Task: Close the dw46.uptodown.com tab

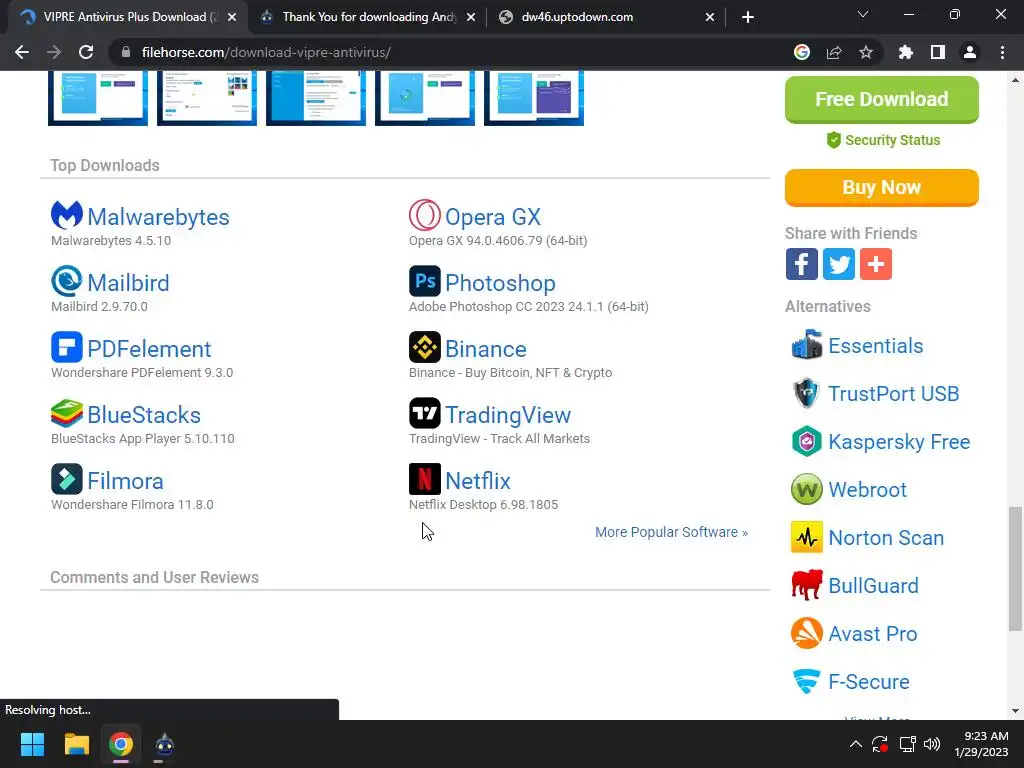Action: [x=710, y=17]
